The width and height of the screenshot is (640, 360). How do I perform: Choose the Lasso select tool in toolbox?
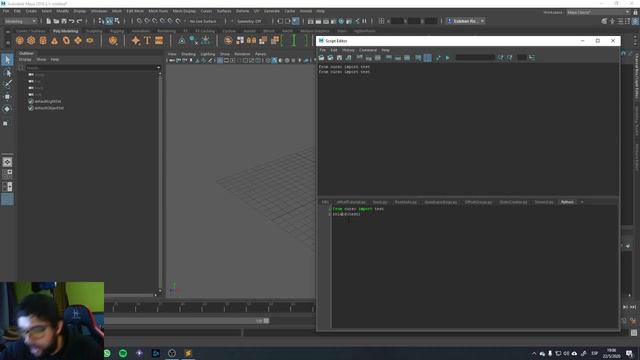tap(7, 73)
